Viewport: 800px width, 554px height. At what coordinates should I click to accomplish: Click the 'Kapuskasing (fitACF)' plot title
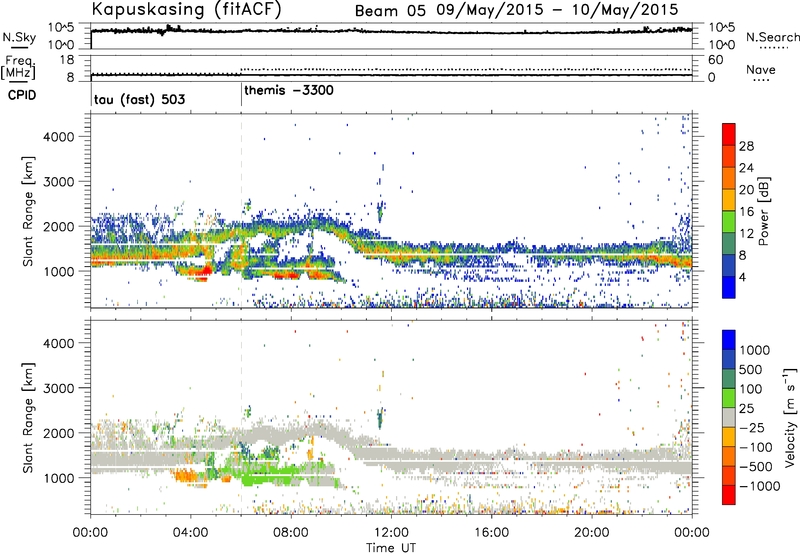186,9
